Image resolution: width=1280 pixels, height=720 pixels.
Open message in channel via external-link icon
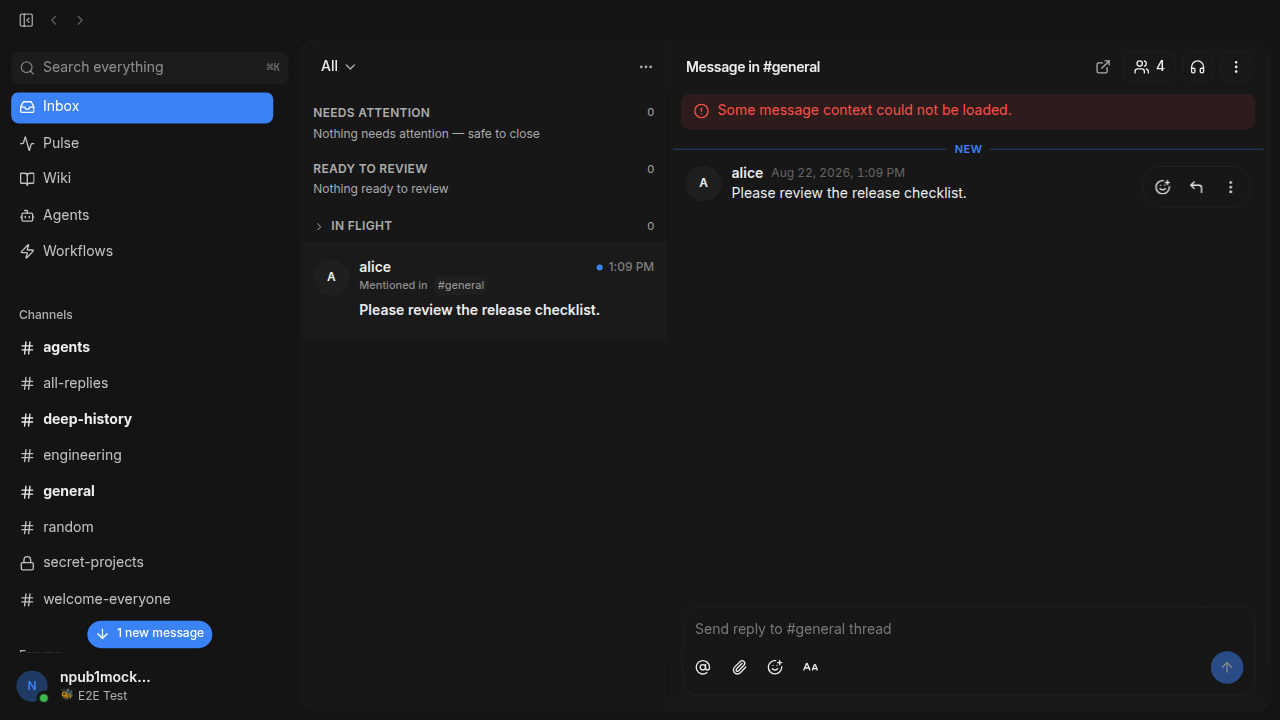[x=1103, y=67]
